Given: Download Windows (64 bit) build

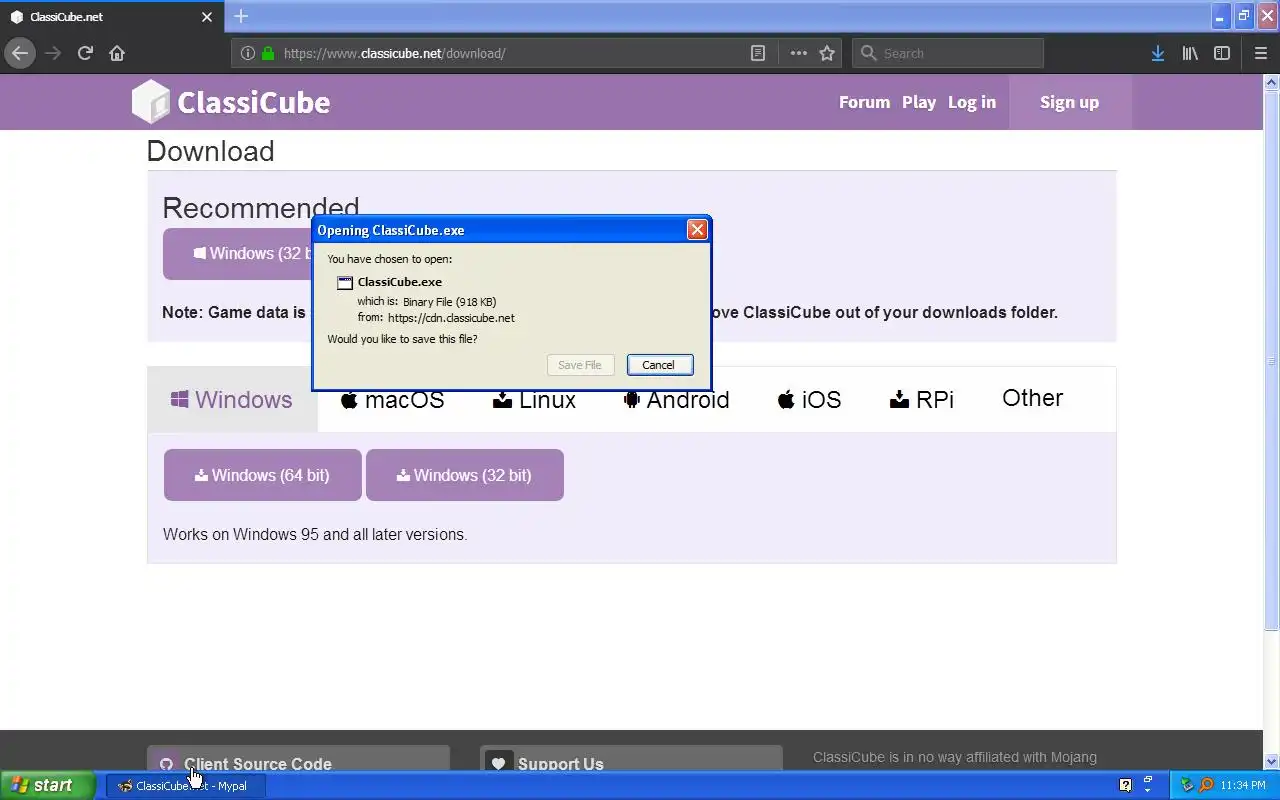Looking at the screenshot, I should point(263,475).
